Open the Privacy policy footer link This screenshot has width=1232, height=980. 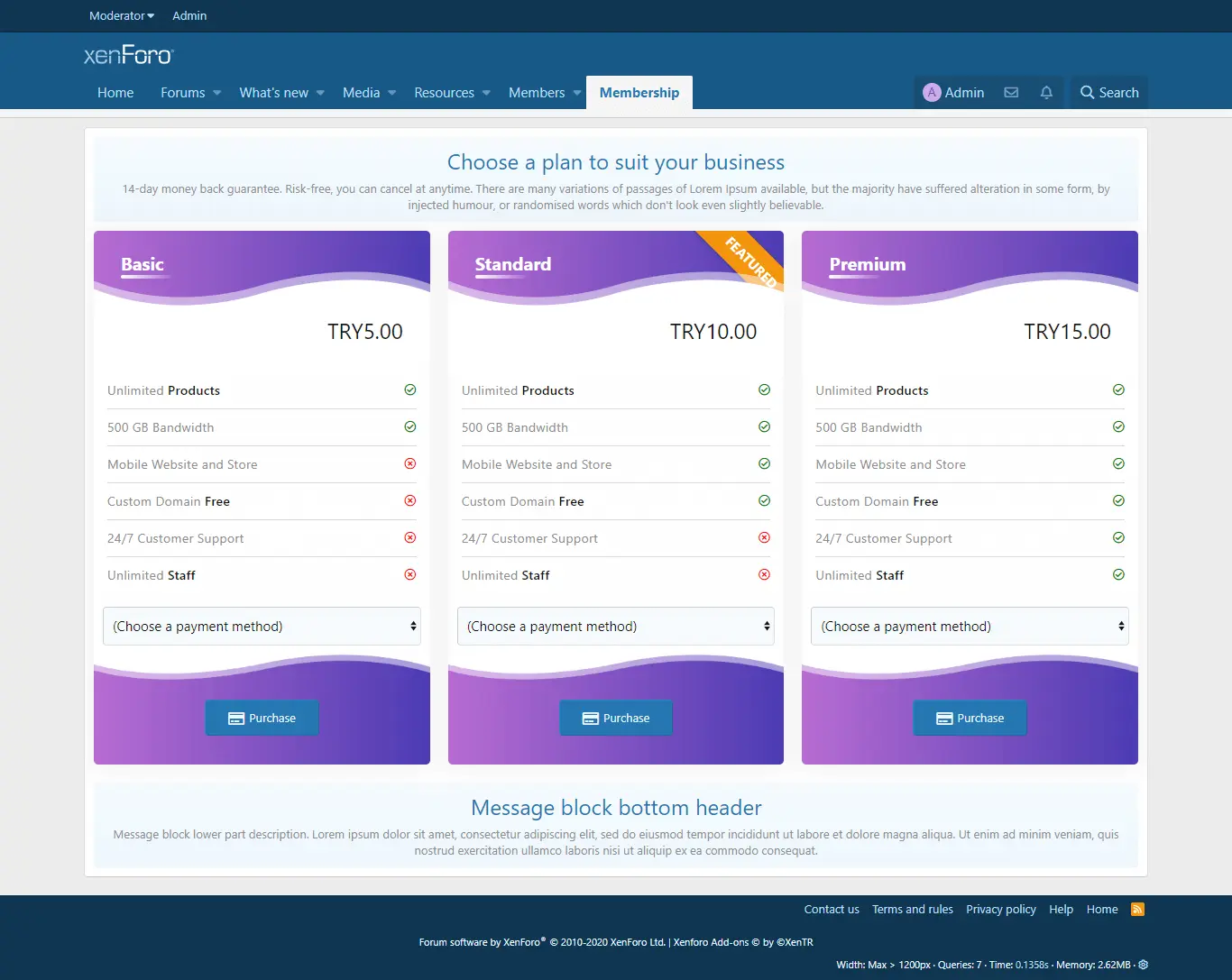(1000, 909)
